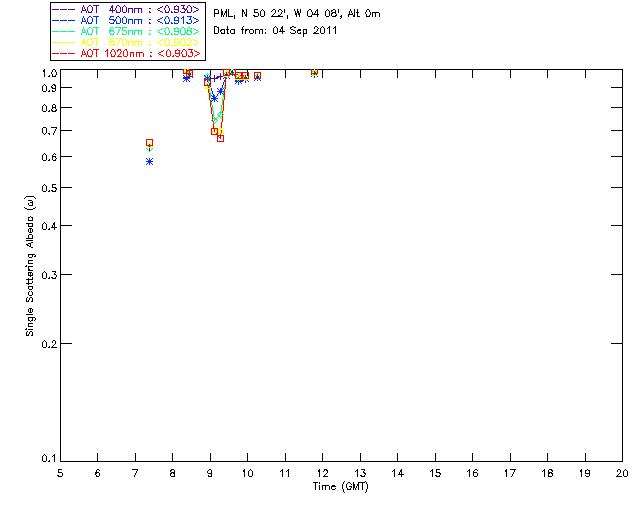Click the x-axis tick label 5

click(60, 473)
